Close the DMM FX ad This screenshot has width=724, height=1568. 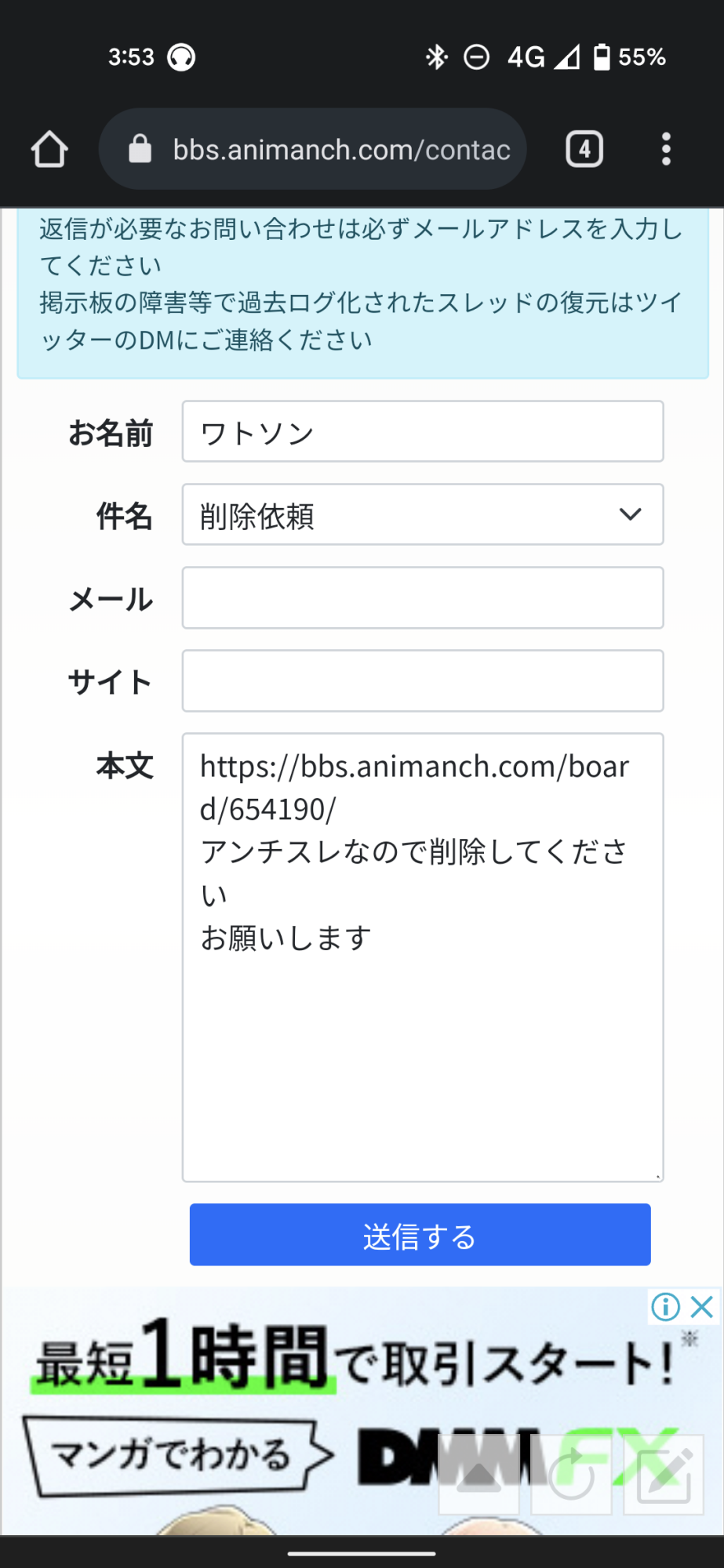(x=701, y=1307)
